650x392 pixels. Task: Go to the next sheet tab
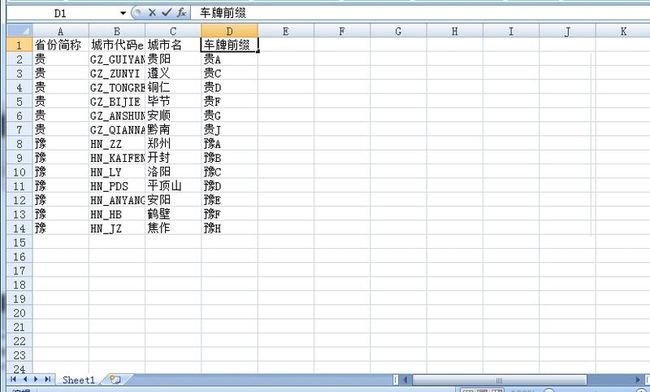(x=36, y=379)
